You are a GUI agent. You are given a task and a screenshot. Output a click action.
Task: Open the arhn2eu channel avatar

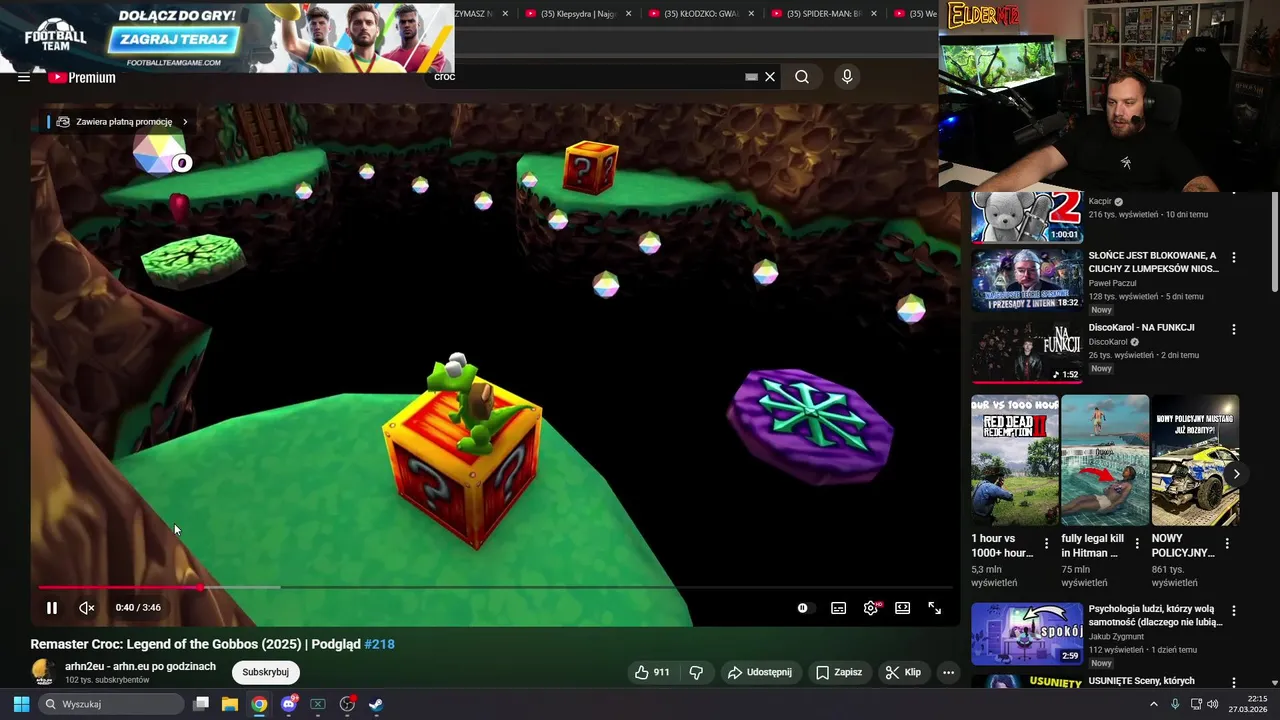[x=43, y=672]
